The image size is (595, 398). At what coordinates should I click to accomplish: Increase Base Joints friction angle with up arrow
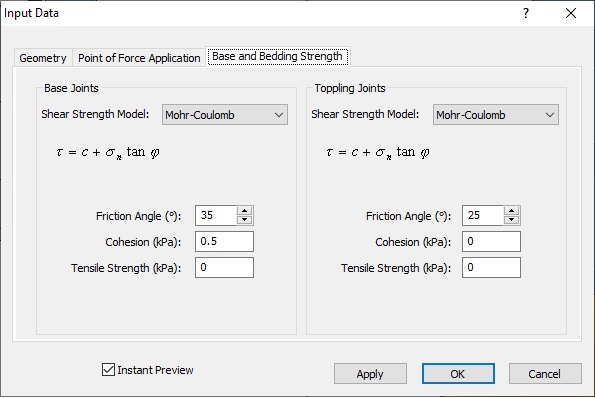tap(245, 211)
